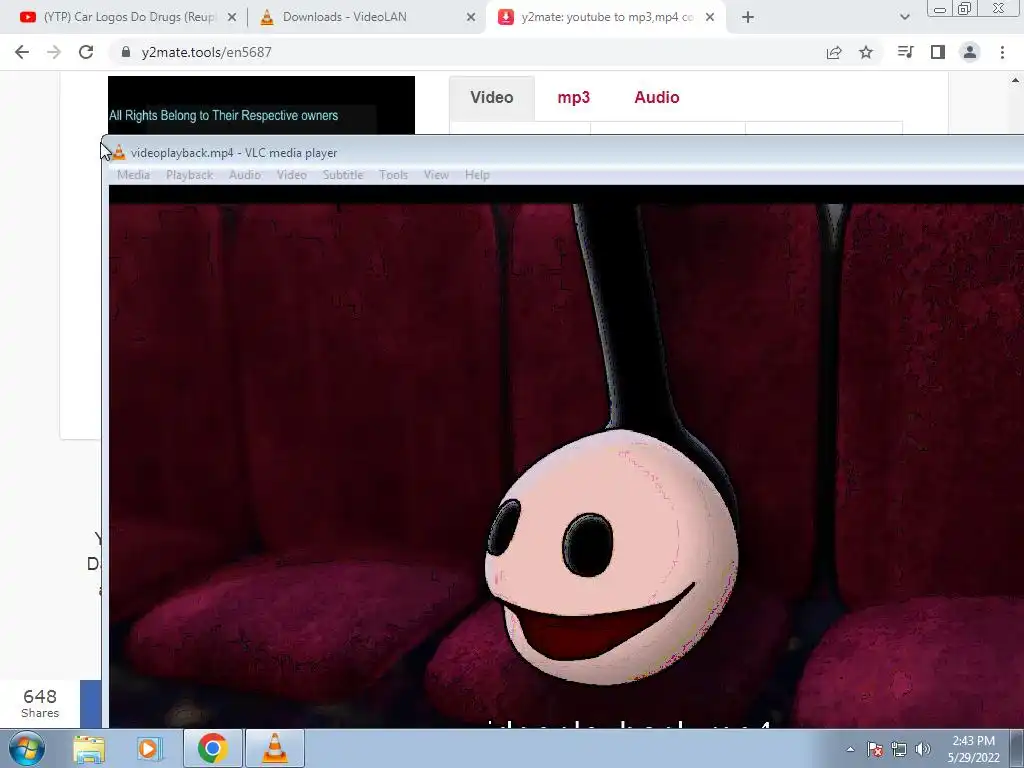Open a new Chrome tab
The image size is (1024, 768).
(748, 18)
